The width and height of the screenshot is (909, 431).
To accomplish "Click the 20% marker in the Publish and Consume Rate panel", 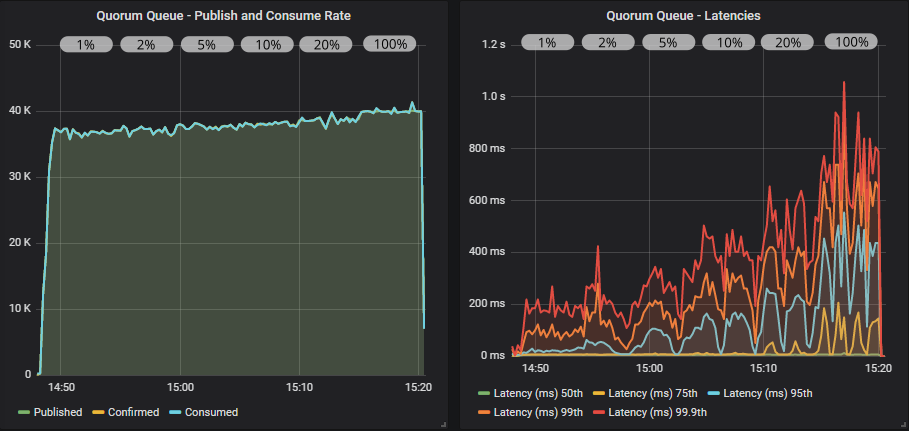I will pos(326,44).
